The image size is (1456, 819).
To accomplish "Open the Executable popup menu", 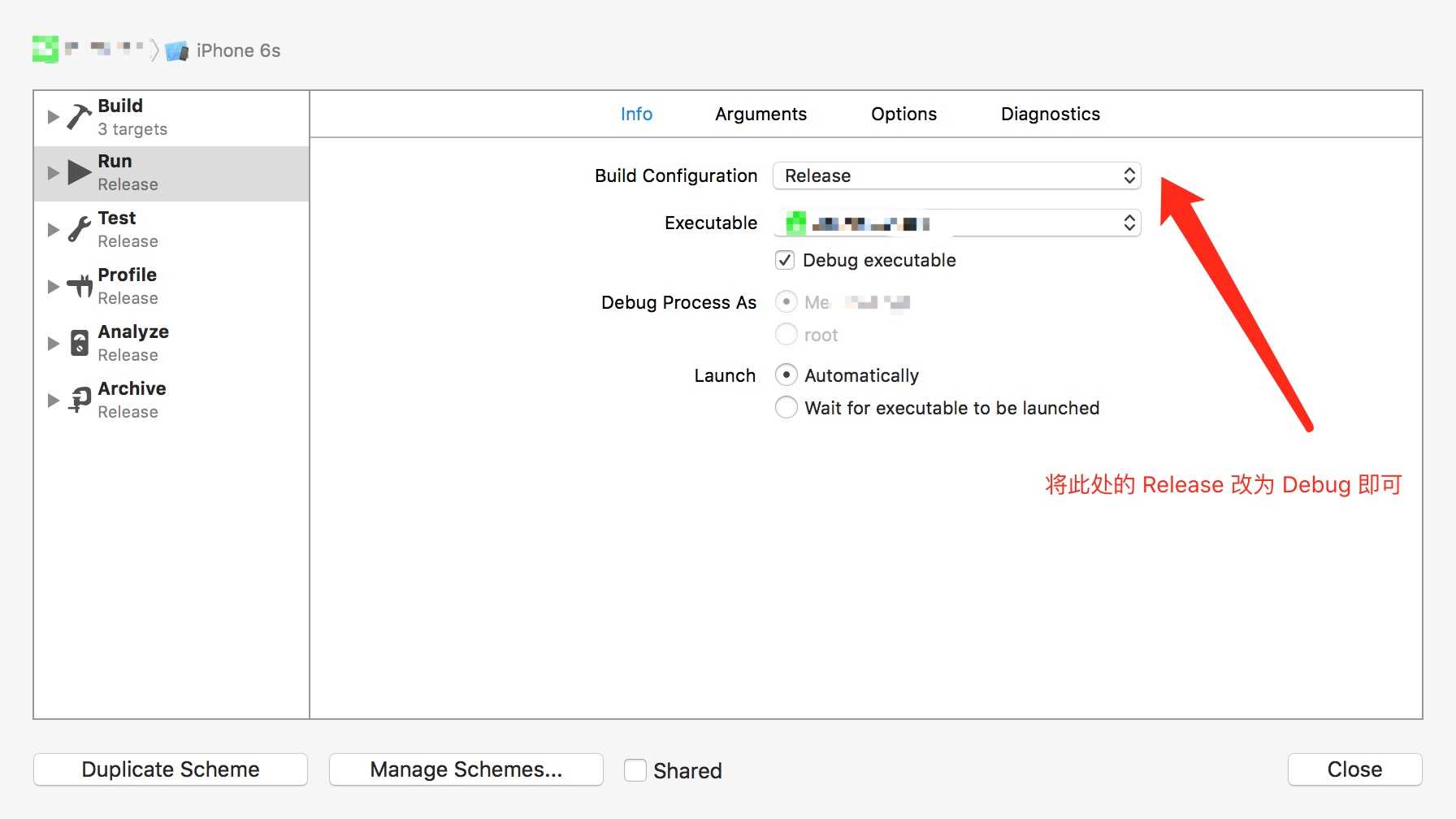I will [956, 223].
